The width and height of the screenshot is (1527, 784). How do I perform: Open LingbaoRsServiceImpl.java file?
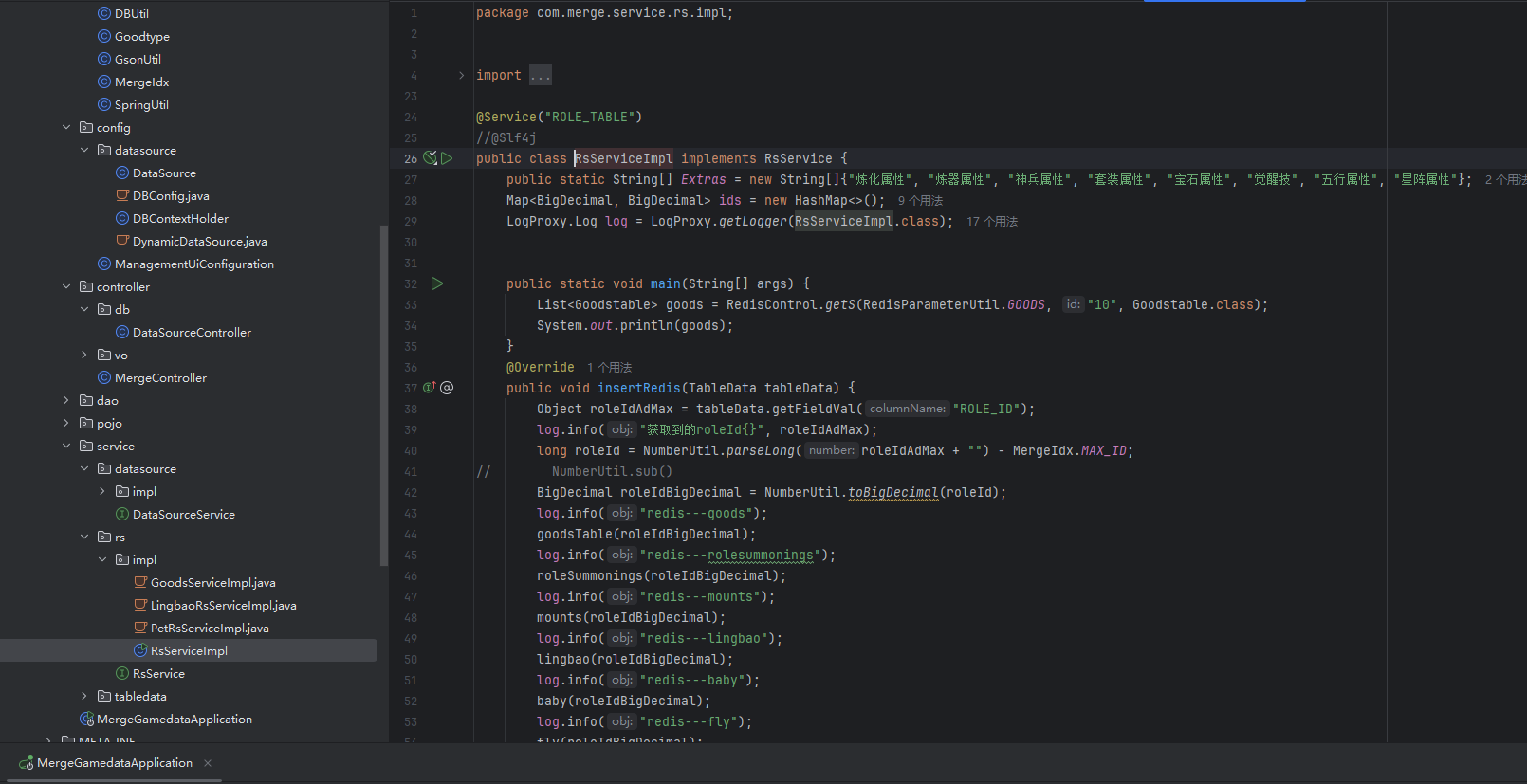pyautogui.click(x=223, y=605)
